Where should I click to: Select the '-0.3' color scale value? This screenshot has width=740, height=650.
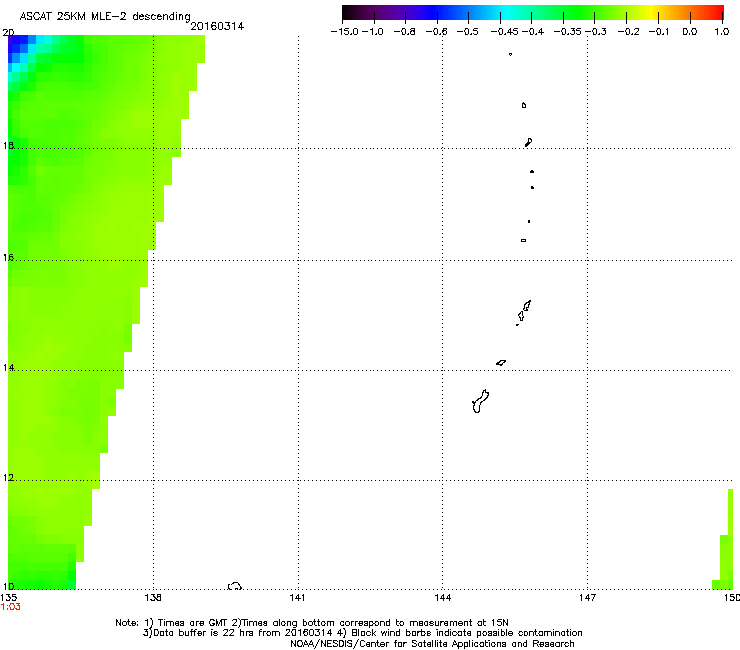[x=596, y=32]
